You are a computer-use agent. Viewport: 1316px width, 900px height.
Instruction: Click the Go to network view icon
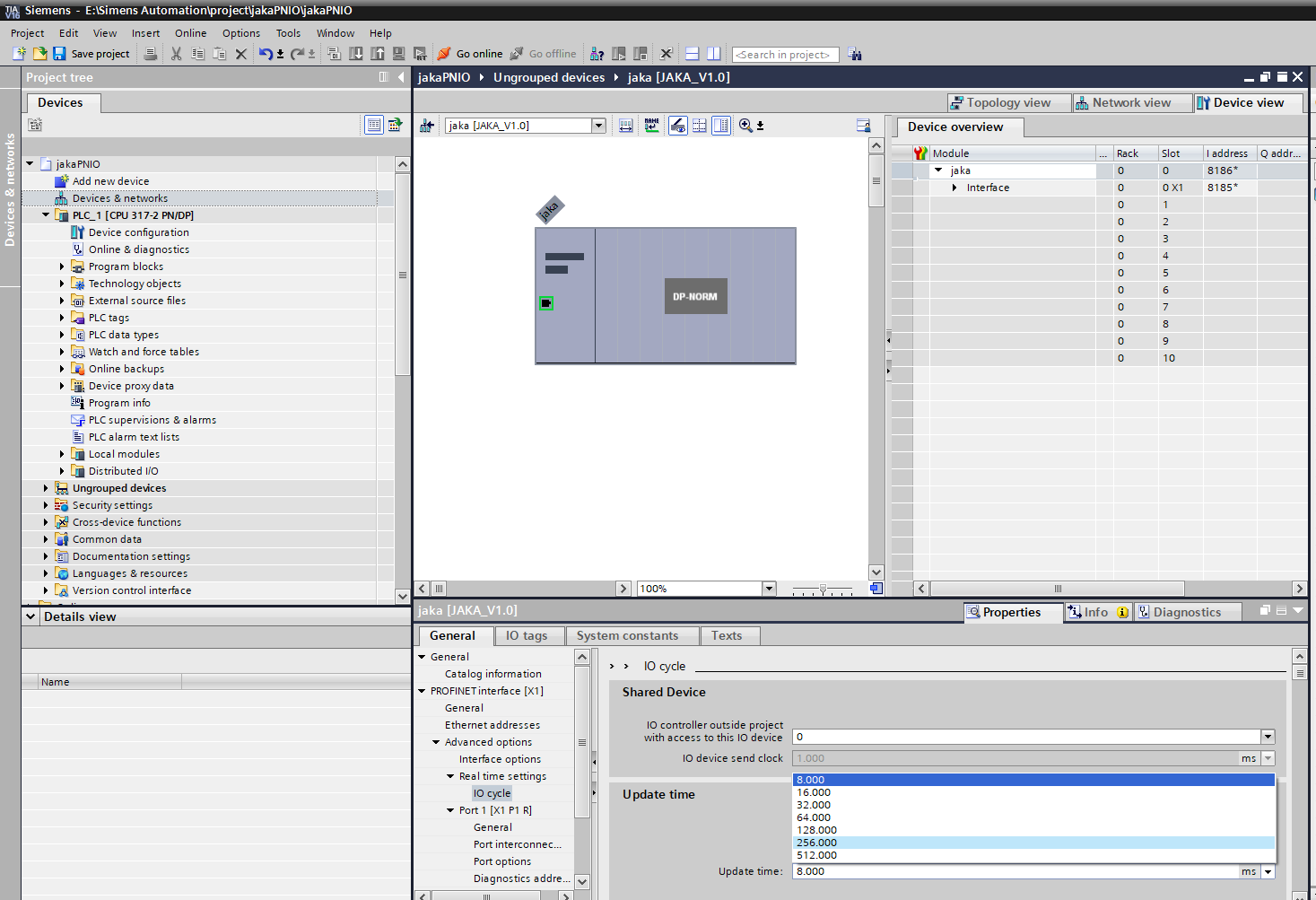tap(427, 126)
